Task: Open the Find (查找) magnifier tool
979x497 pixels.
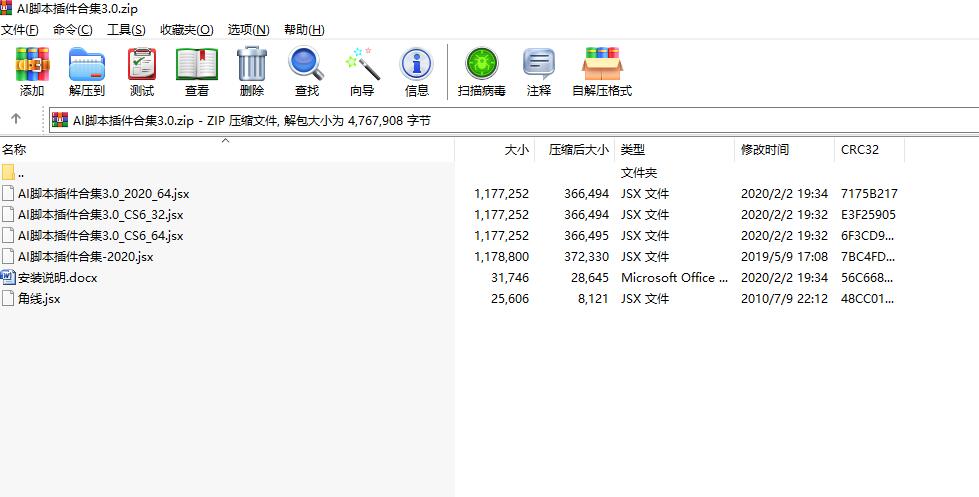Action: (307, 64)
